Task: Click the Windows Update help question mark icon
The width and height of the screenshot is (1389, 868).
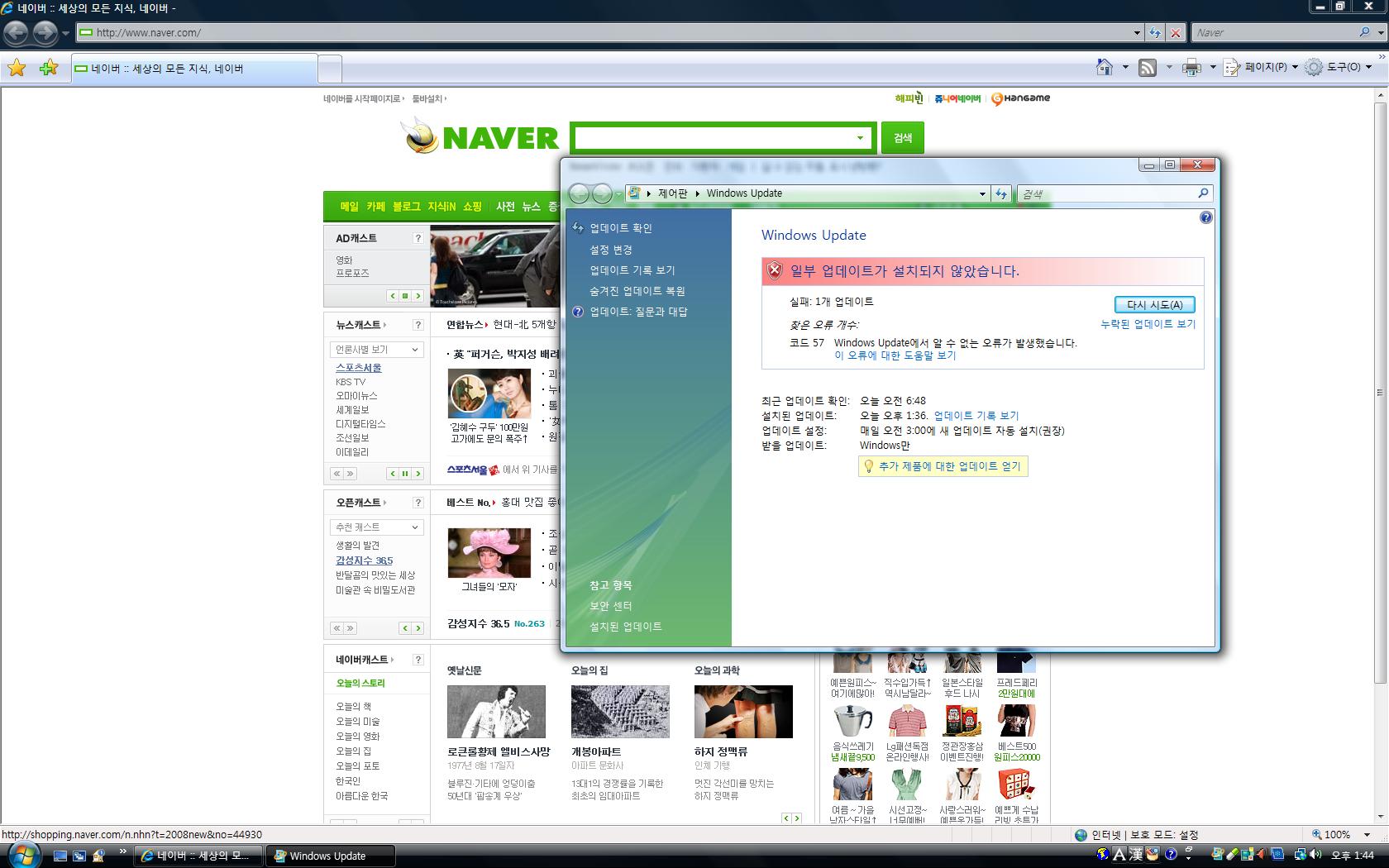Action: pos(1205,217)
